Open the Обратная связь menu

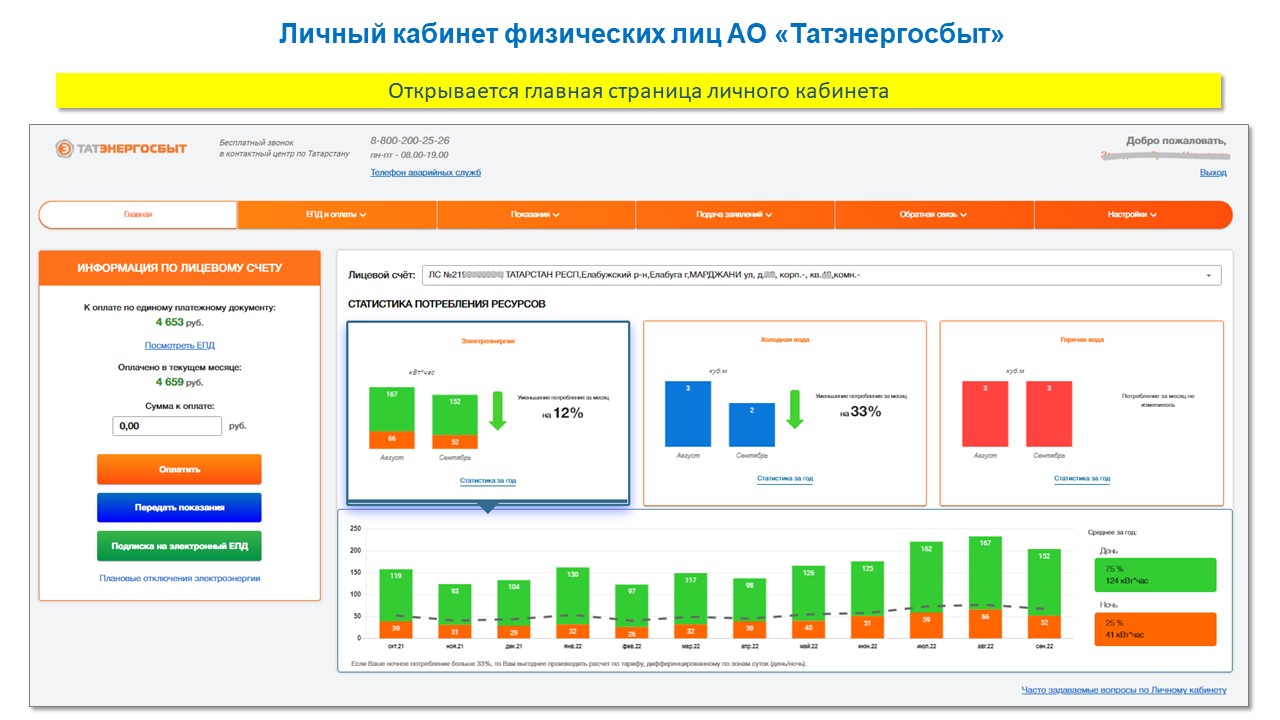click(933, 215)
